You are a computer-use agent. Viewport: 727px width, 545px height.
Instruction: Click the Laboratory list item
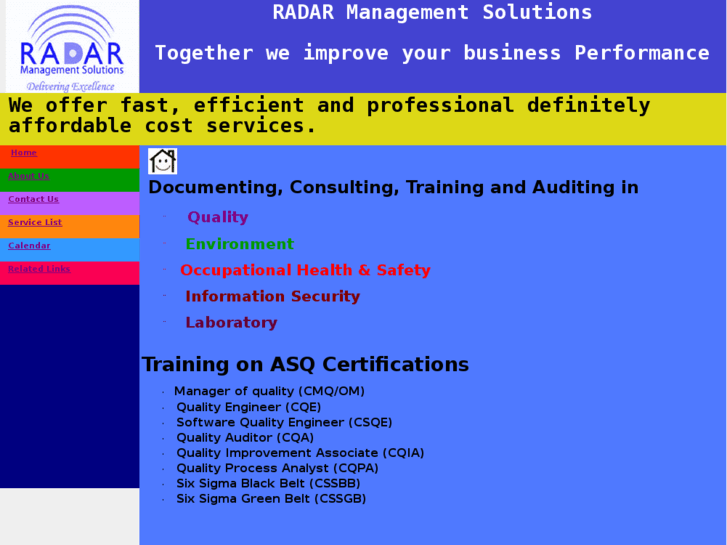click(231, 322)
